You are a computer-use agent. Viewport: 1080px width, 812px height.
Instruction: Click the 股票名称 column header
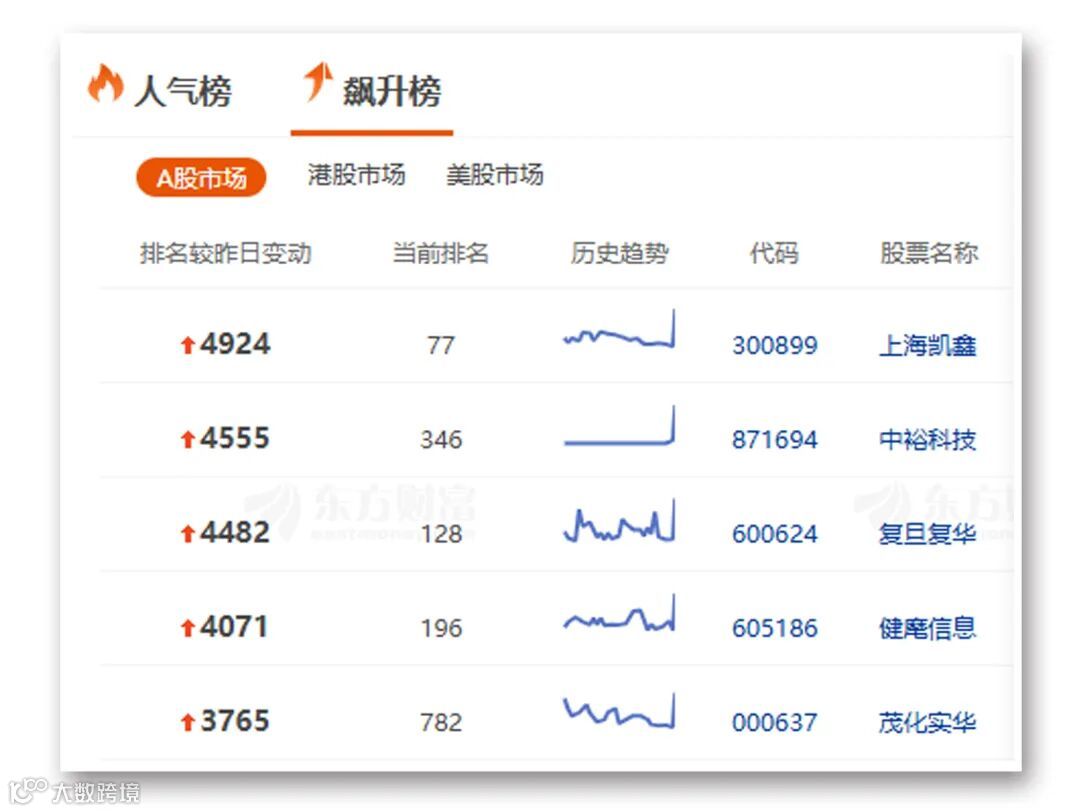click(x=928, y=253)
